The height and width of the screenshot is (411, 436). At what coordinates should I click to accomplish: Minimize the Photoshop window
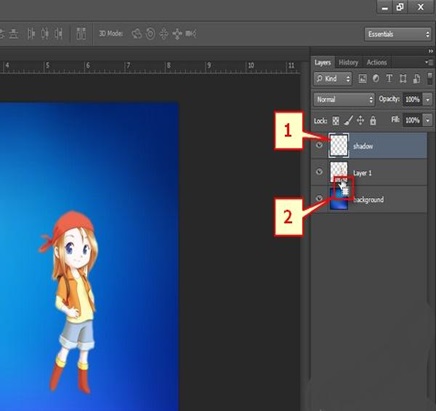tap(385, 7)
